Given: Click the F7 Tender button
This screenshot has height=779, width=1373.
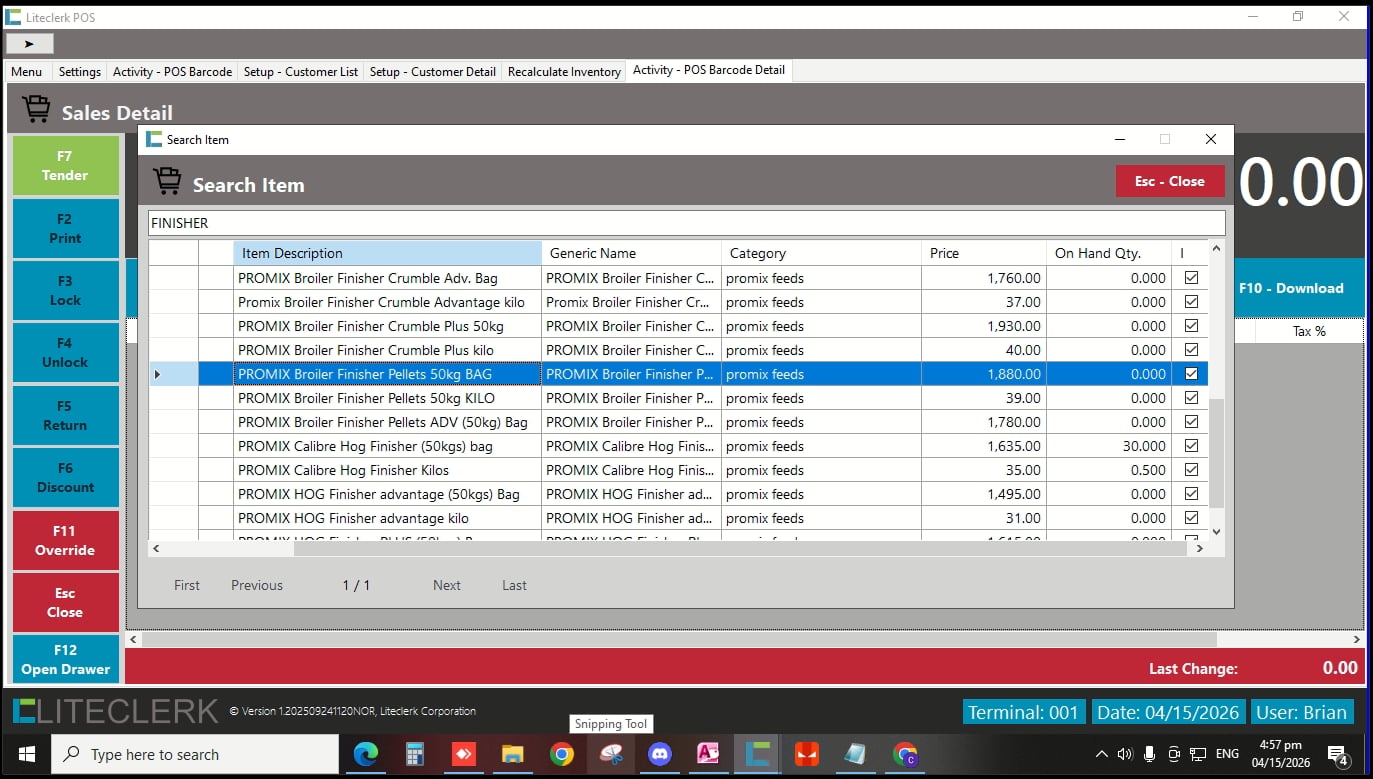Looking at the screenshot, I should (65, 166).
